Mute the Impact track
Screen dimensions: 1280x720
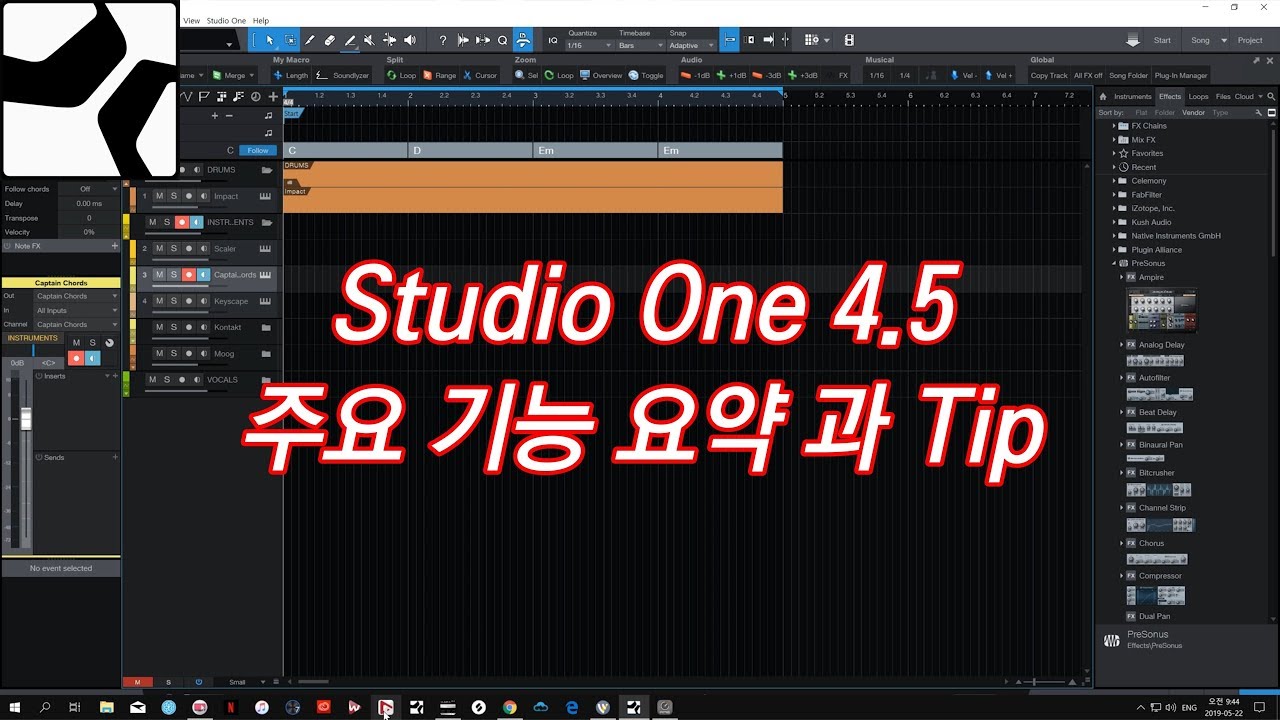159,196
